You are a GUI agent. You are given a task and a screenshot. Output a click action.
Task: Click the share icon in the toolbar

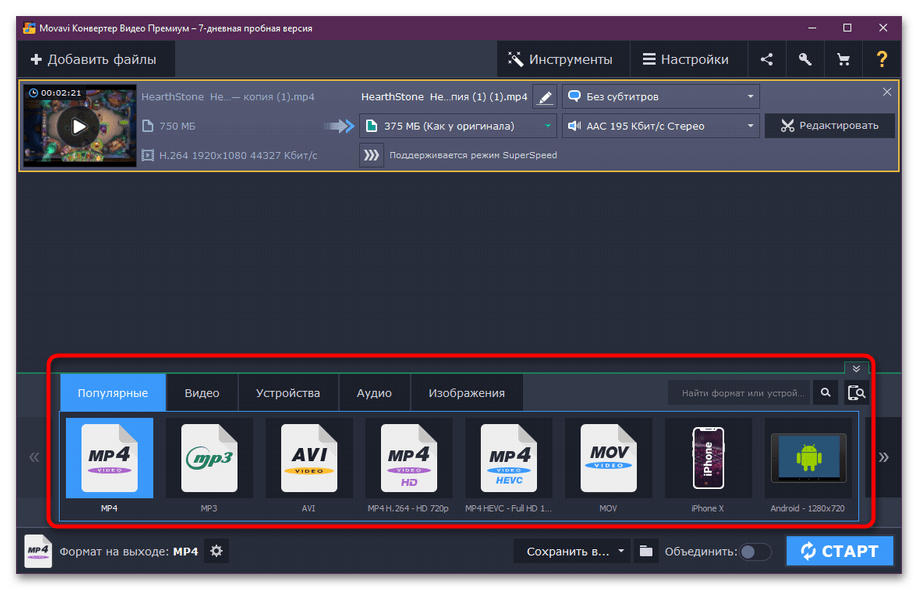click(x=766, y=59)
